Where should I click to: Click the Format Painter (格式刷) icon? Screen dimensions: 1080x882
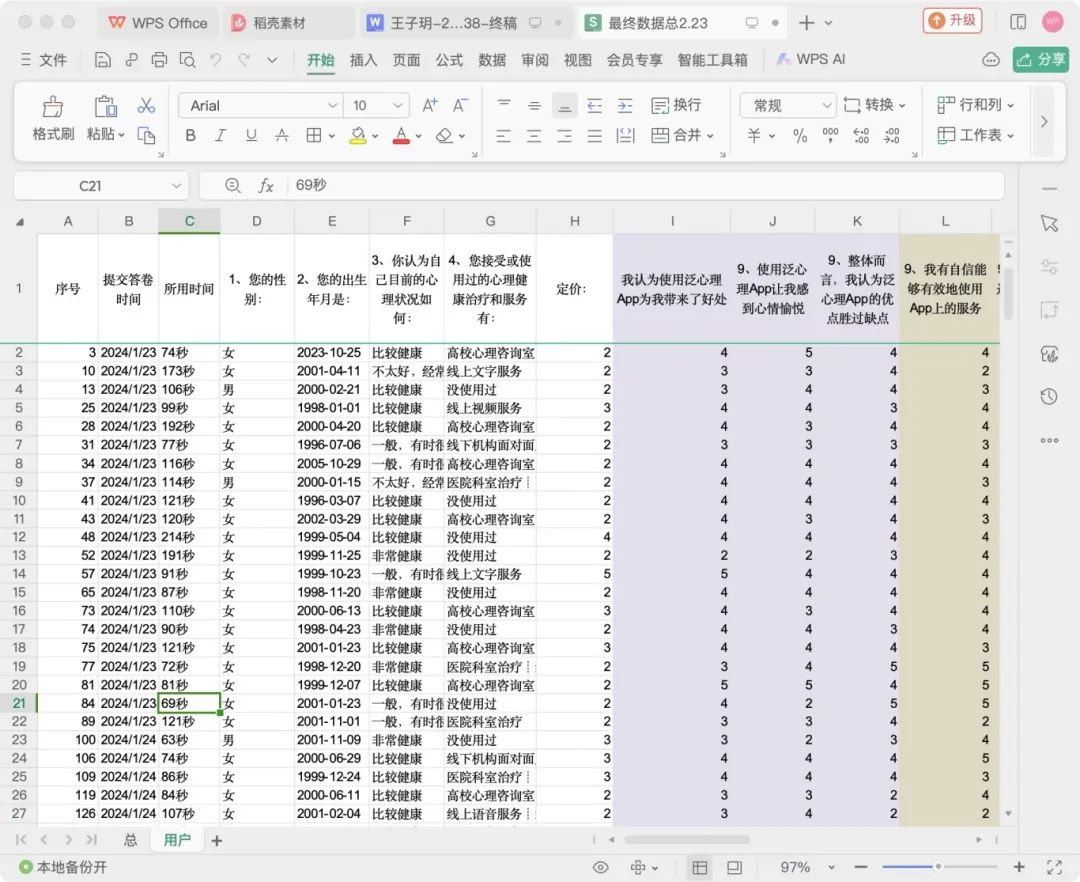(53, 107)
